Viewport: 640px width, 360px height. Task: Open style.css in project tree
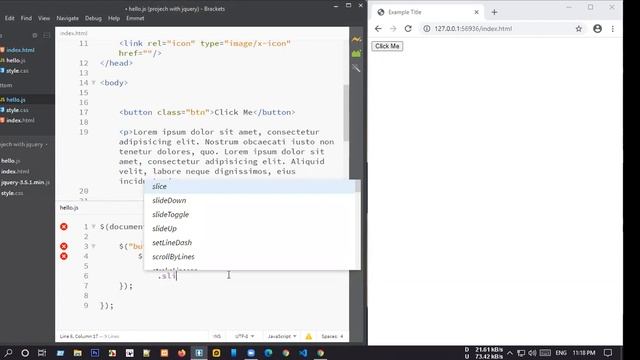click(x=12, y=193)
